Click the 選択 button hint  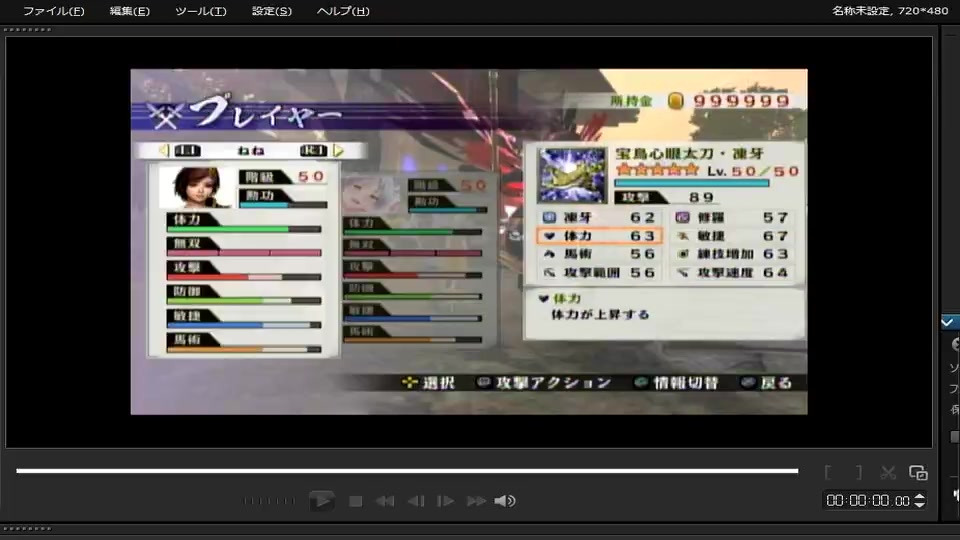[428, 383]
